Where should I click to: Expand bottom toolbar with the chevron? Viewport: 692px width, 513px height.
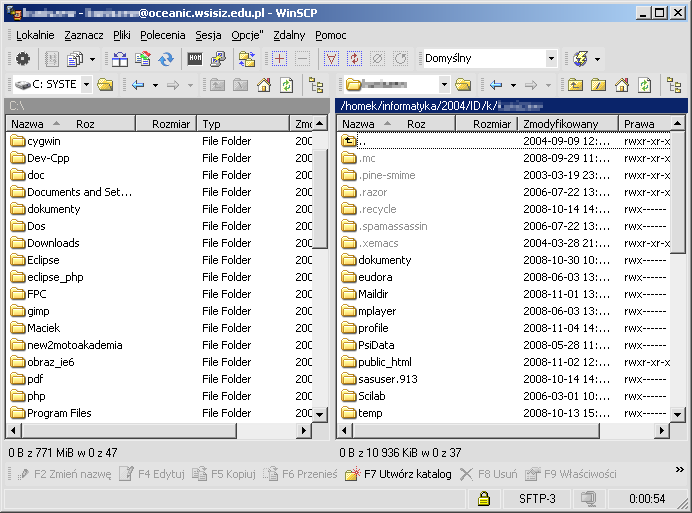pyautogui.click(x=680, y=470)
